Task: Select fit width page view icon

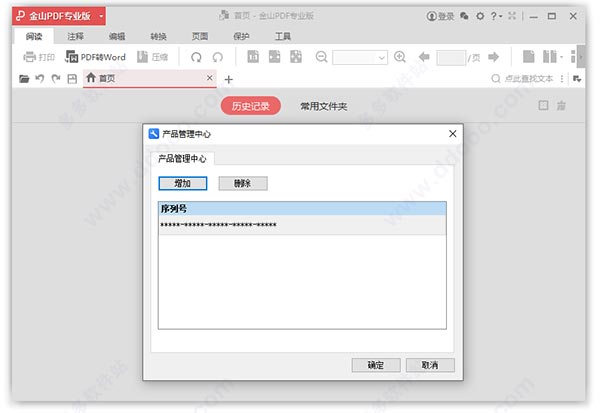Action: [x=274, y=57]
